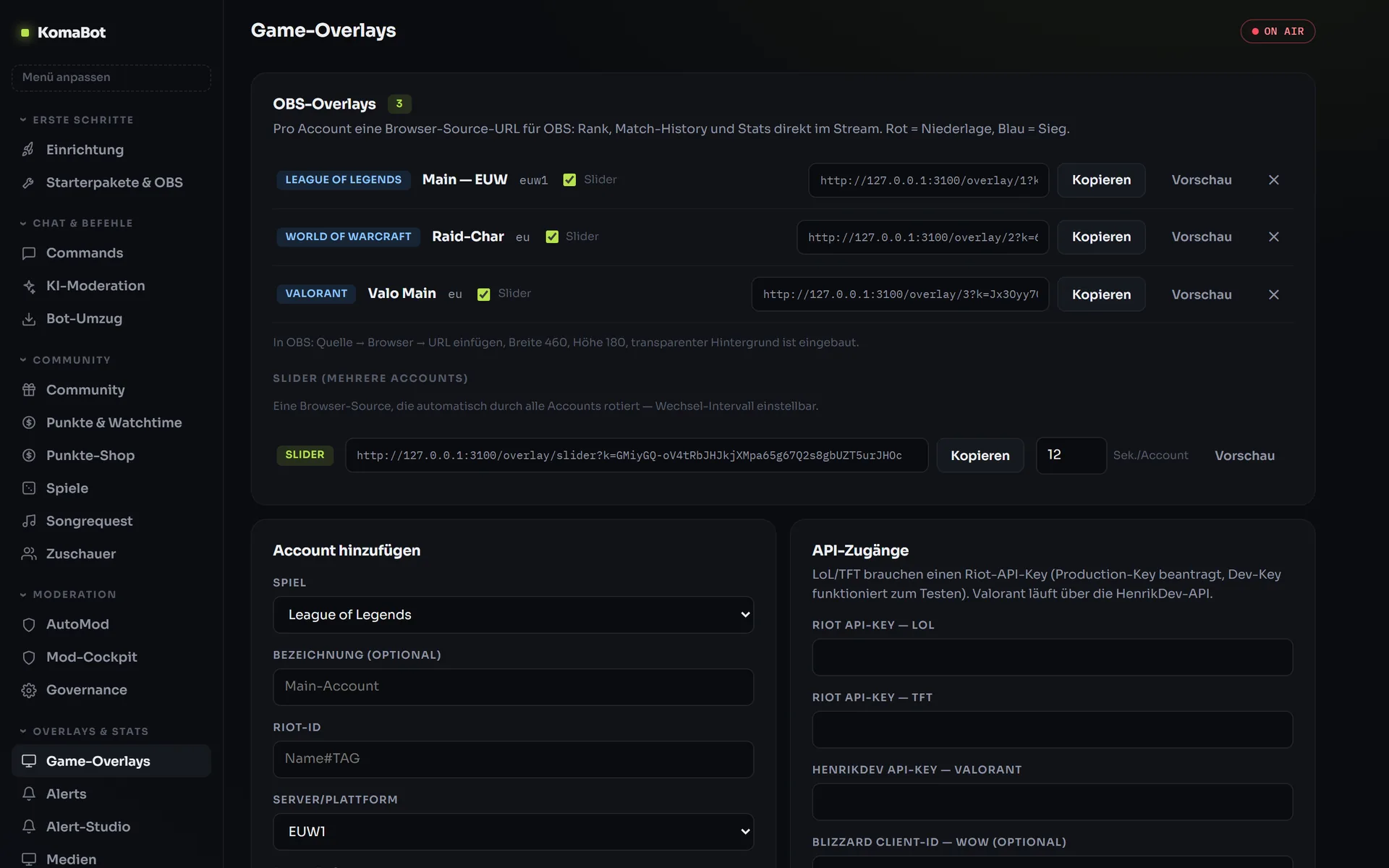
Task: Open Vorschau for the Valorant overlay
Action: point(1202,294)
